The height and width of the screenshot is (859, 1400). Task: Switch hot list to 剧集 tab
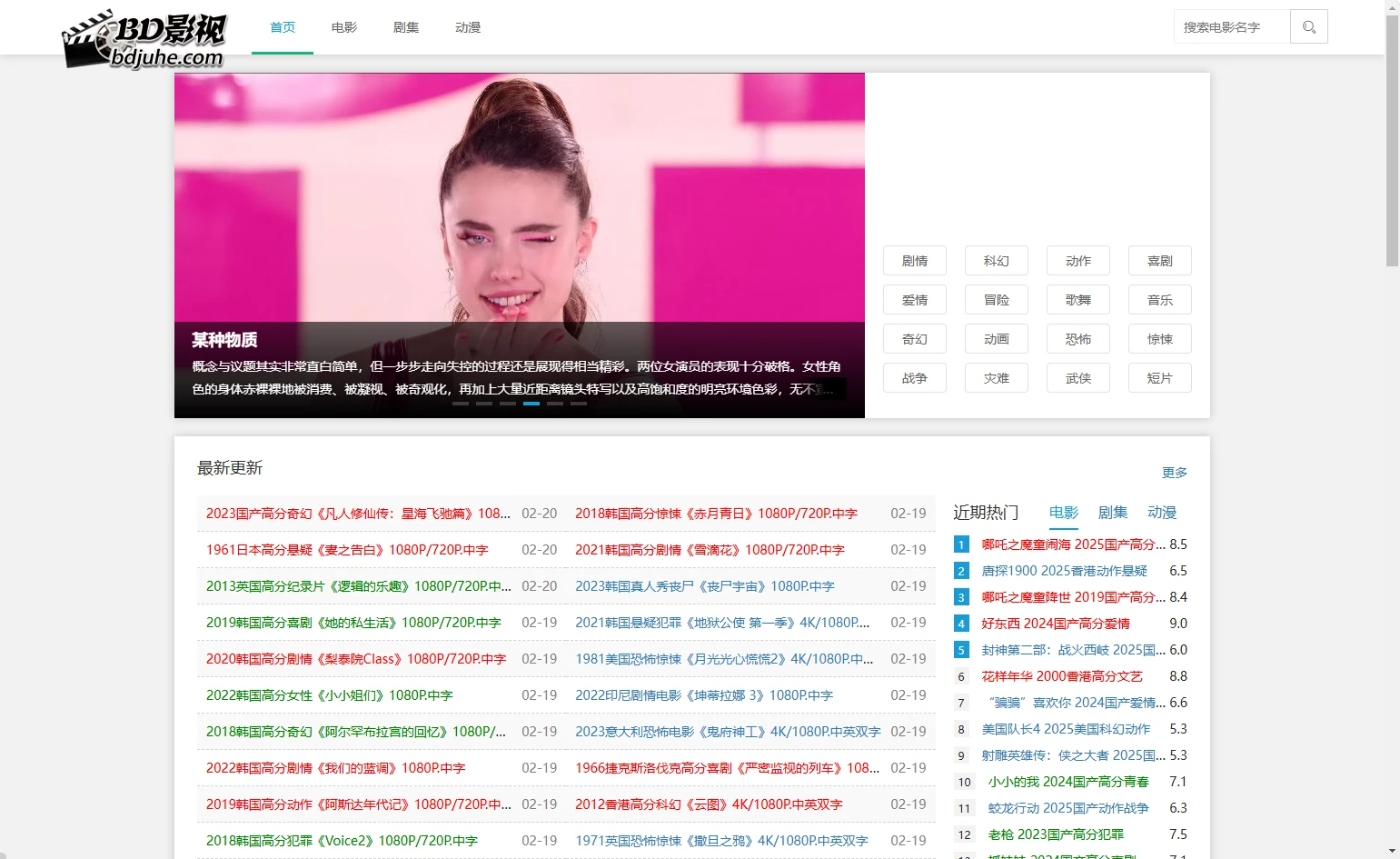tap(1113, 513)
